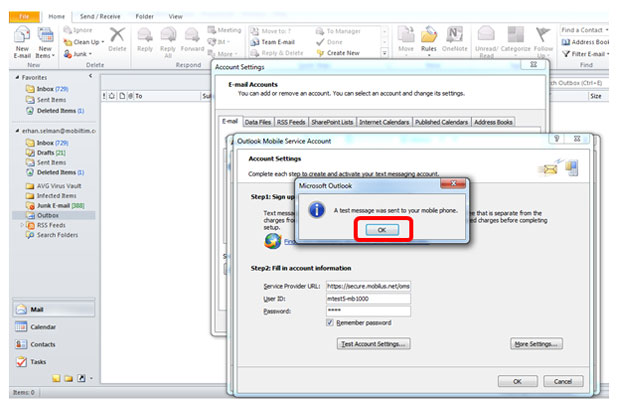The image size is (618, 410).
Task: Open the New Items menu in the ribbon
Action: coord(45,43)
